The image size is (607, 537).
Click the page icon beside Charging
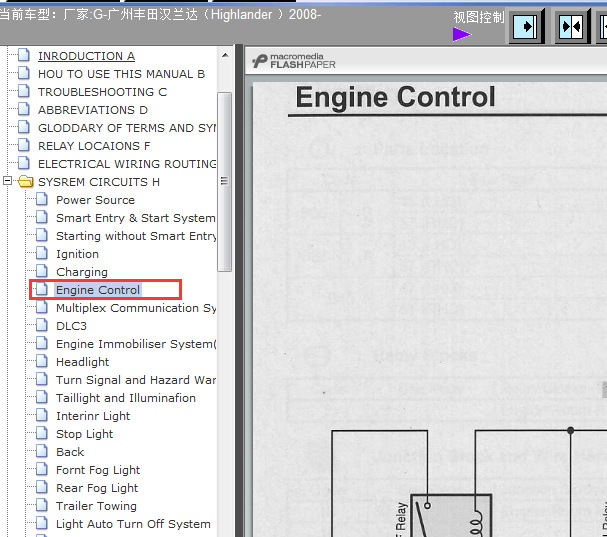point(42,271)
